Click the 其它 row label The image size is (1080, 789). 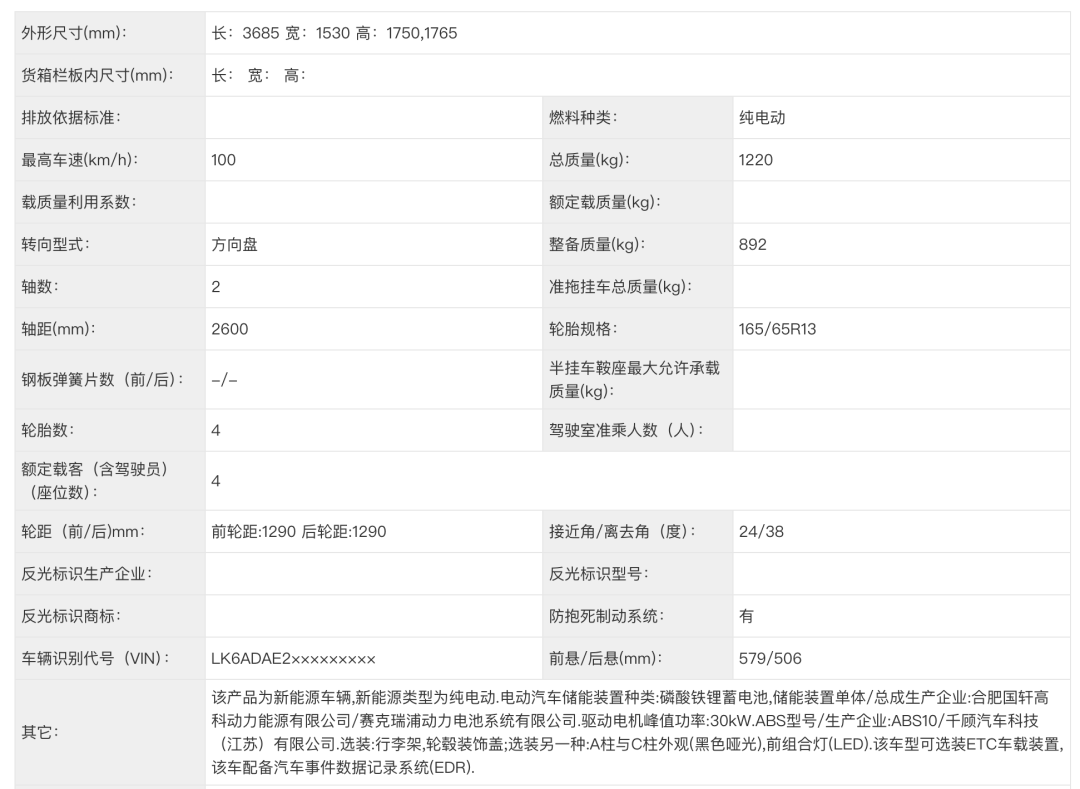click(x=40, y=732)
